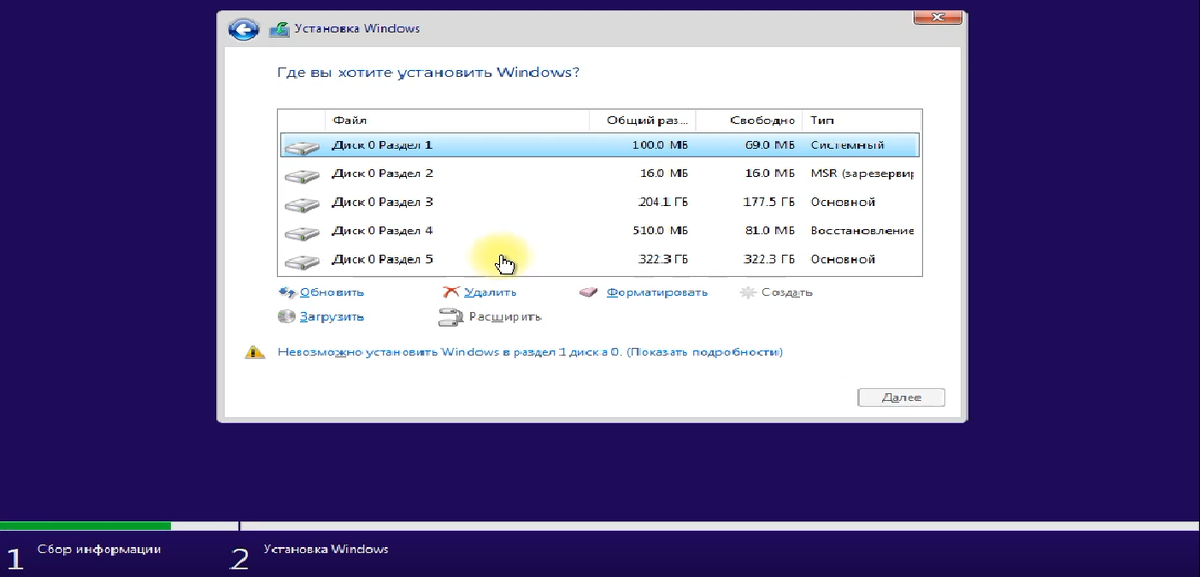Click the heading Где вы хотите установить Windows?

coord(427,73)
